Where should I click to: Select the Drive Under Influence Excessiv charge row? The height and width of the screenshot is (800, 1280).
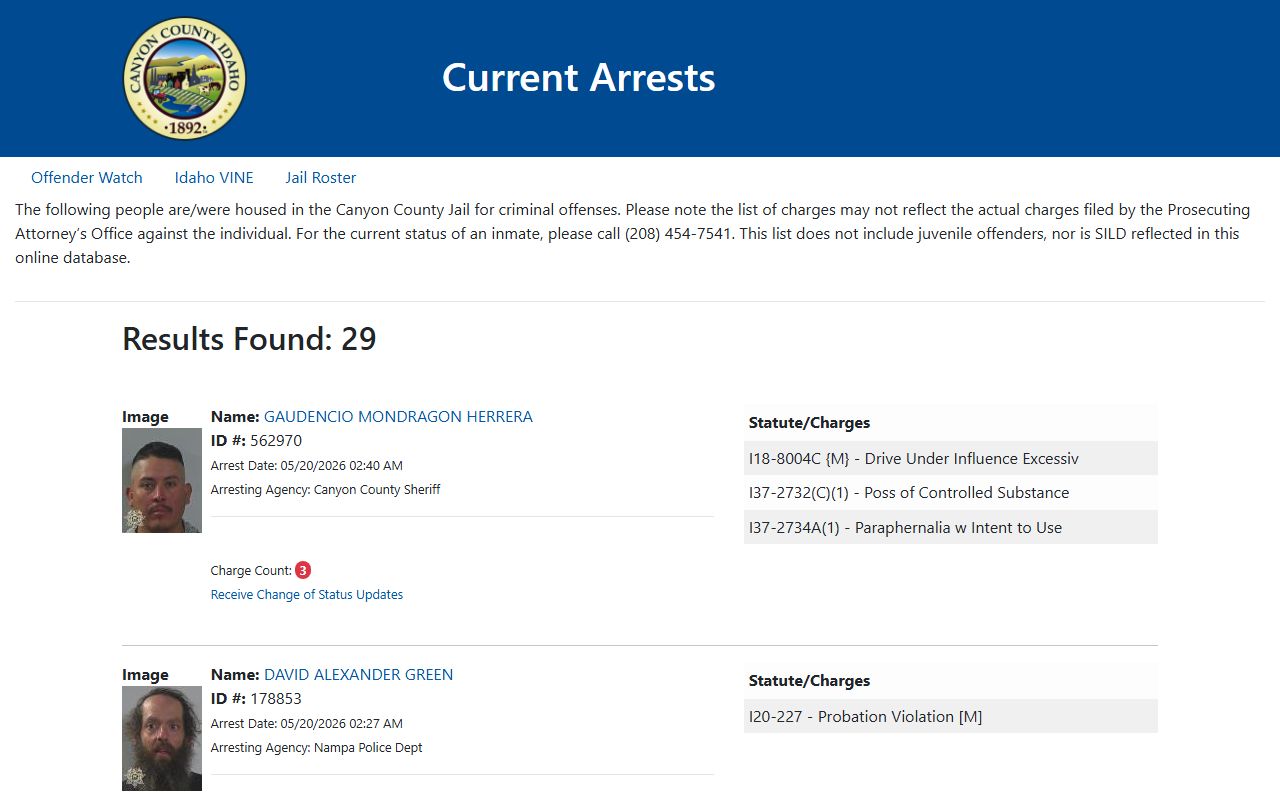pos(951,459)
